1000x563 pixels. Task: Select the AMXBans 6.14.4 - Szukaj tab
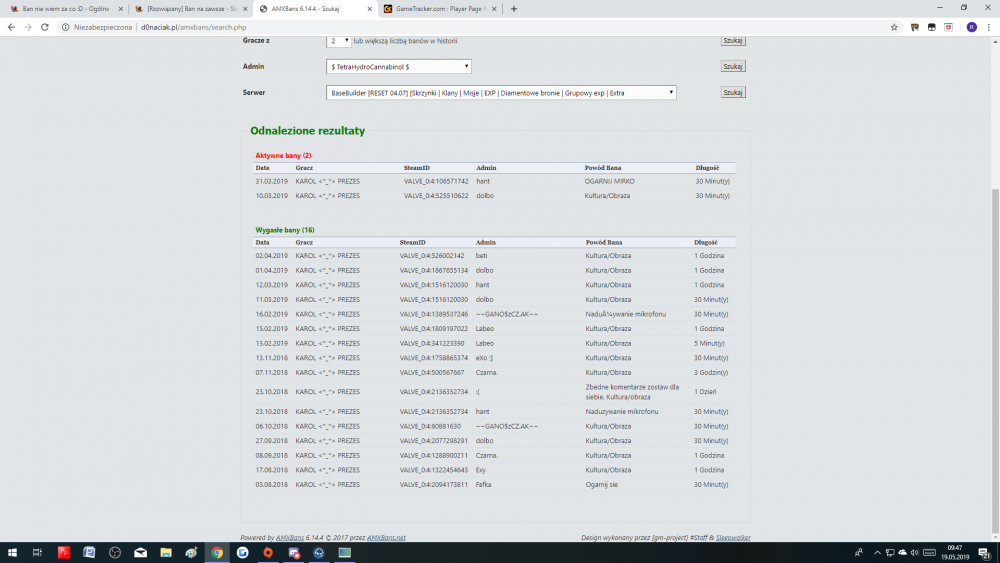coord(314,9)
